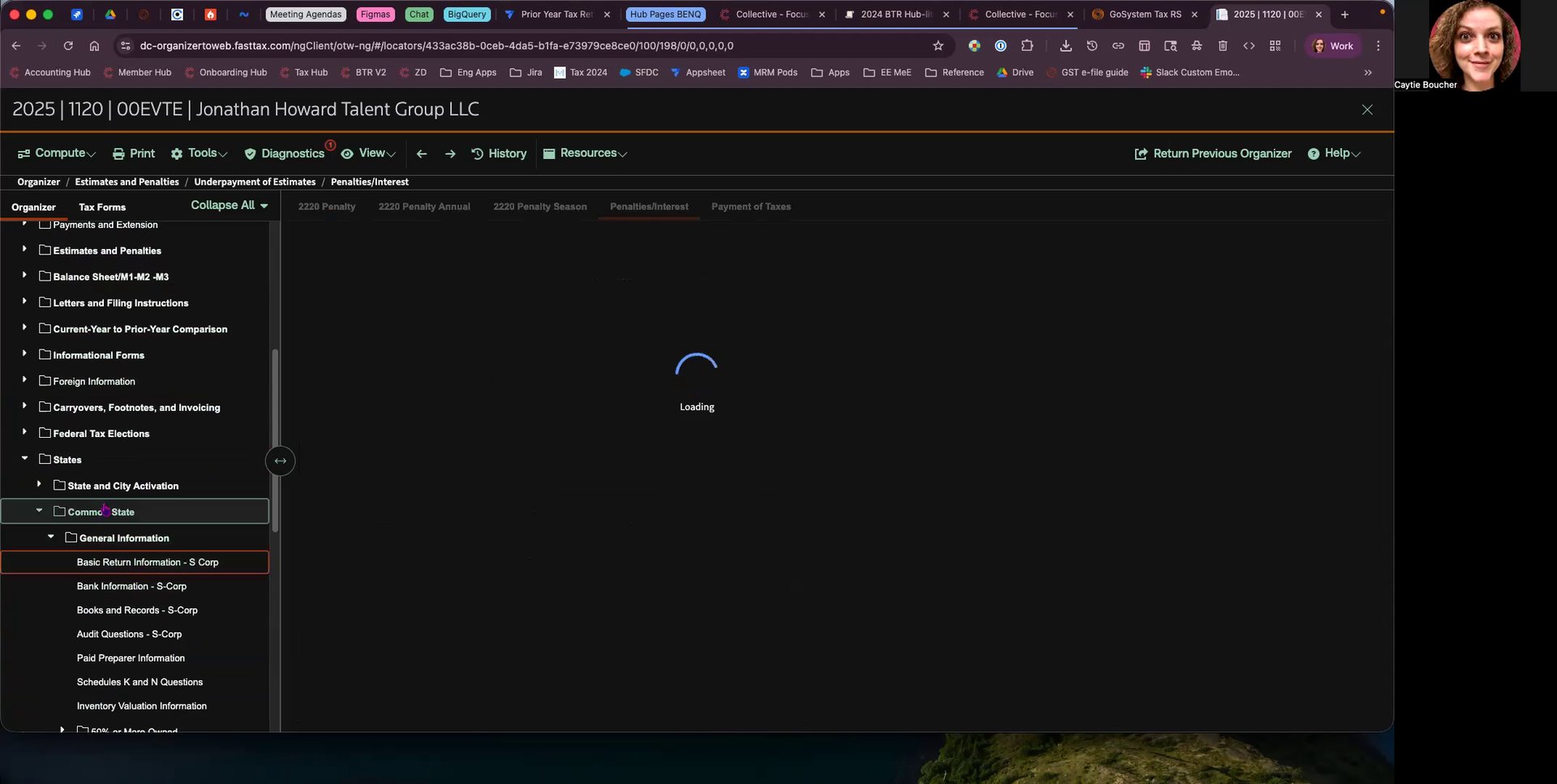The image size is (1557, 784).
Task: Open the Work profile button
Action: coord(1333,46)
